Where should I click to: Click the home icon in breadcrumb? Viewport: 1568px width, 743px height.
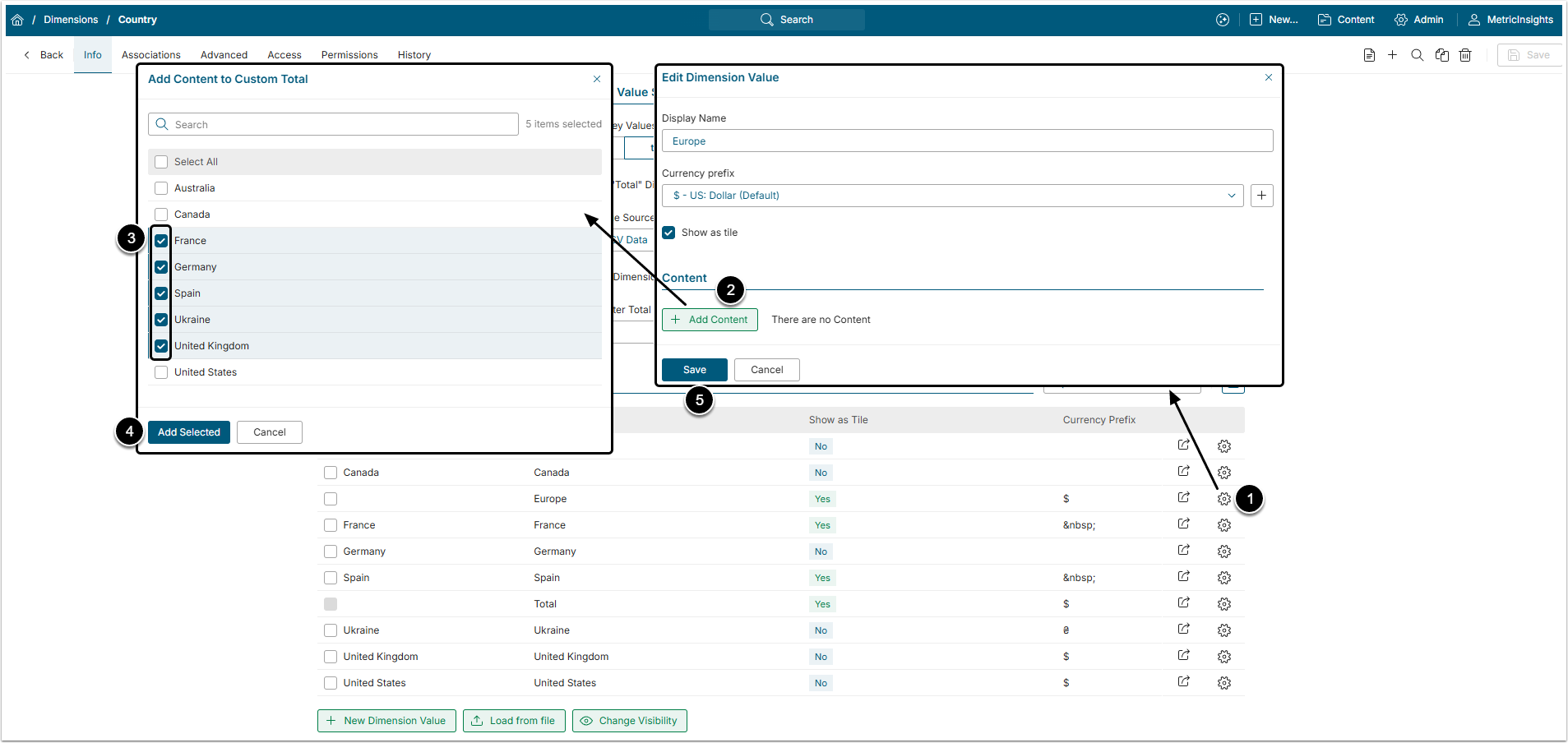pyautogui.click(x=17, y=20)
